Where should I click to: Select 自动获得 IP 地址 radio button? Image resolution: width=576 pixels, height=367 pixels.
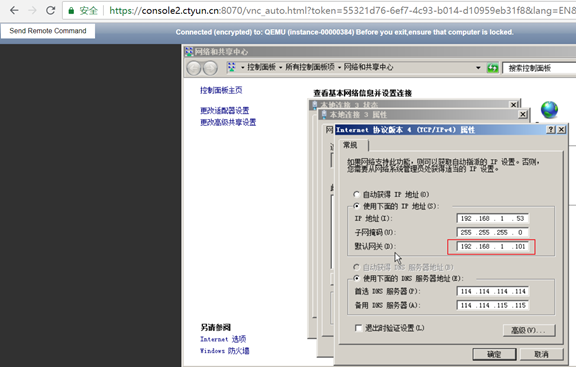(x=356, y=194)
